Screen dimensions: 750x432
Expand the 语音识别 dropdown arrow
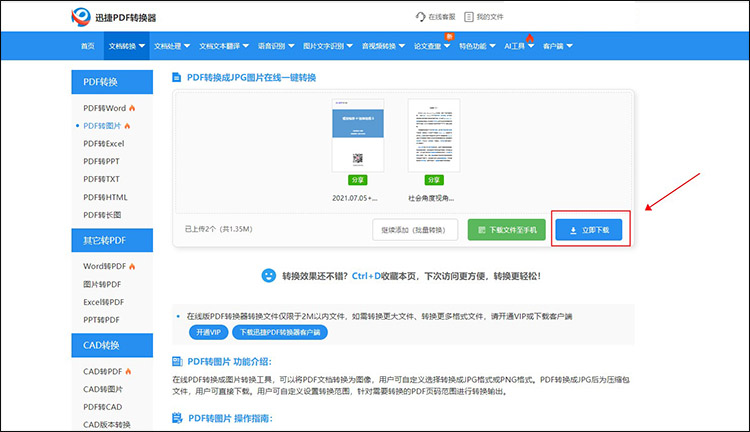pos(291,46)
